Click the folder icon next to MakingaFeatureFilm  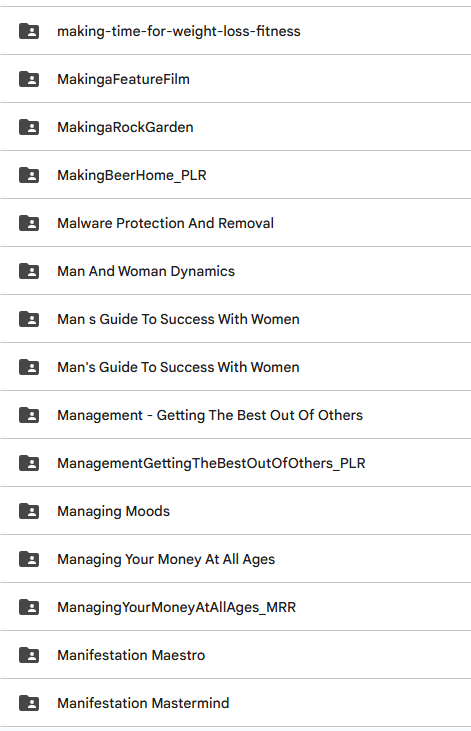point(29,79)
